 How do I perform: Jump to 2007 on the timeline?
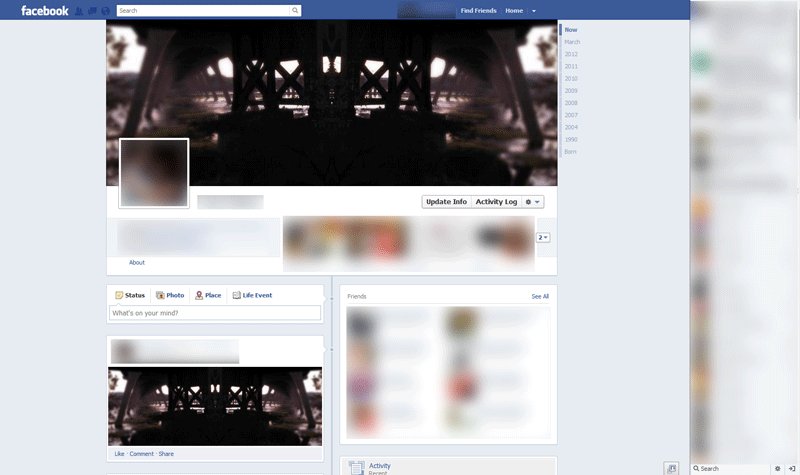pyautogui.click(x=571, y=115)
